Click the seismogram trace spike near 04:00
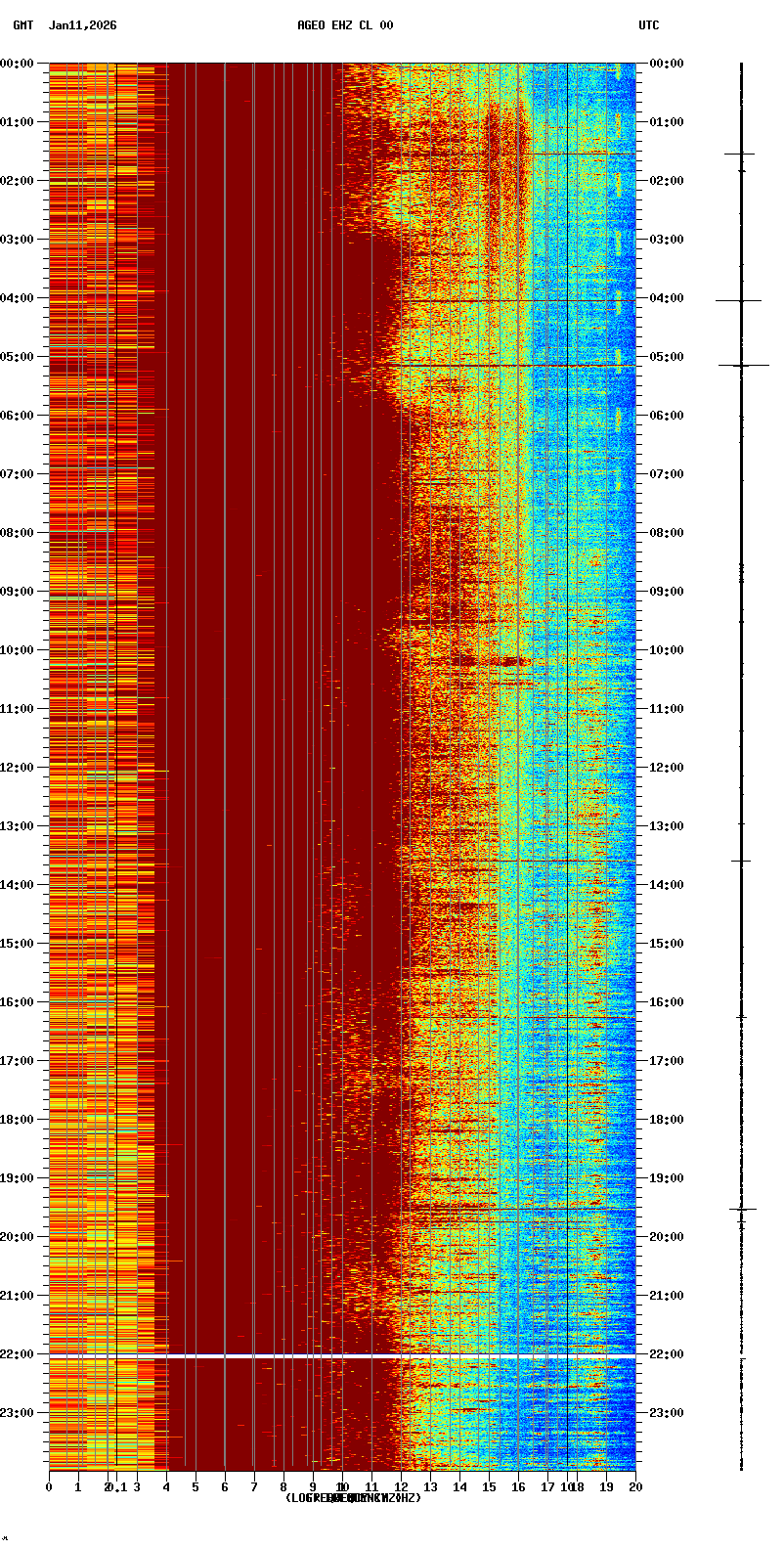The width and height of the screenshot is (784, 1549). click(x=739, y=301)
